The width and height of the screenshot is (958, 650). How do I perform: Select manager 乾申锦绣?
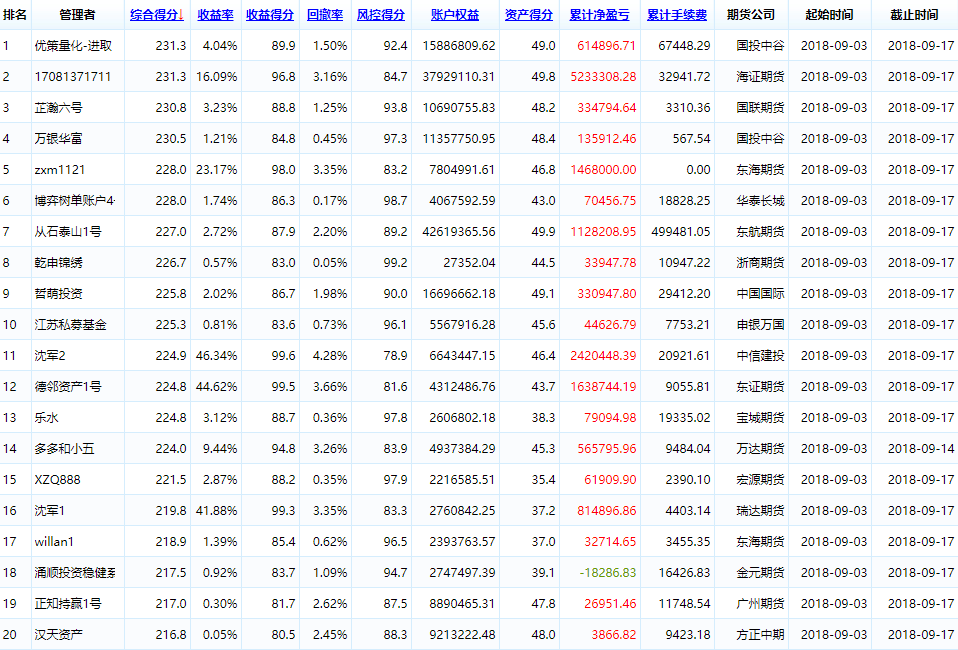58,263
